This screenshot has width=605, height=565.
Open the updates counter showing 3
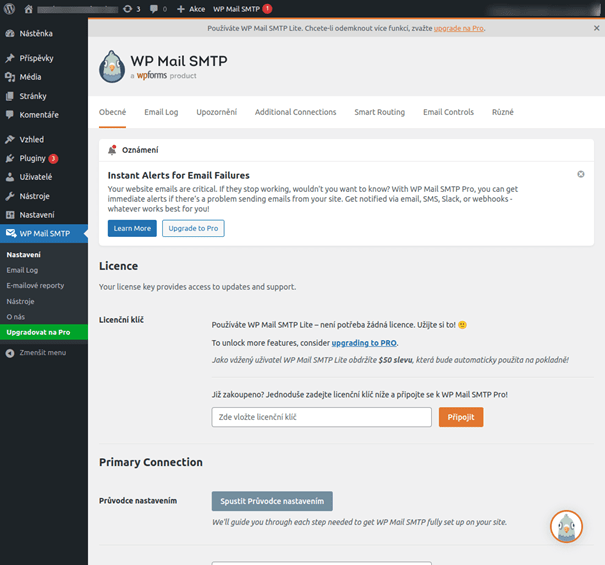point(132,9)
